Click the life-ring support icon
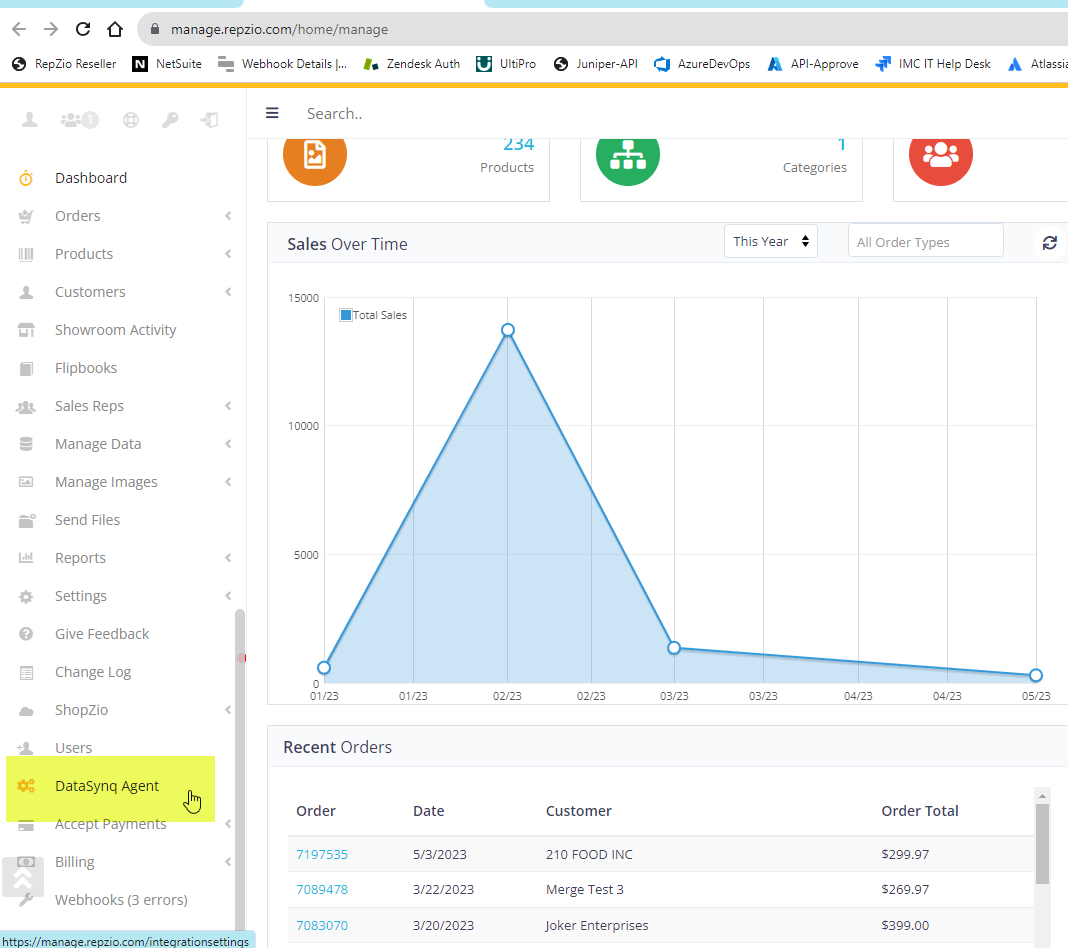The height and width of the screenshot is (948, 1068). tap(131, 120)
